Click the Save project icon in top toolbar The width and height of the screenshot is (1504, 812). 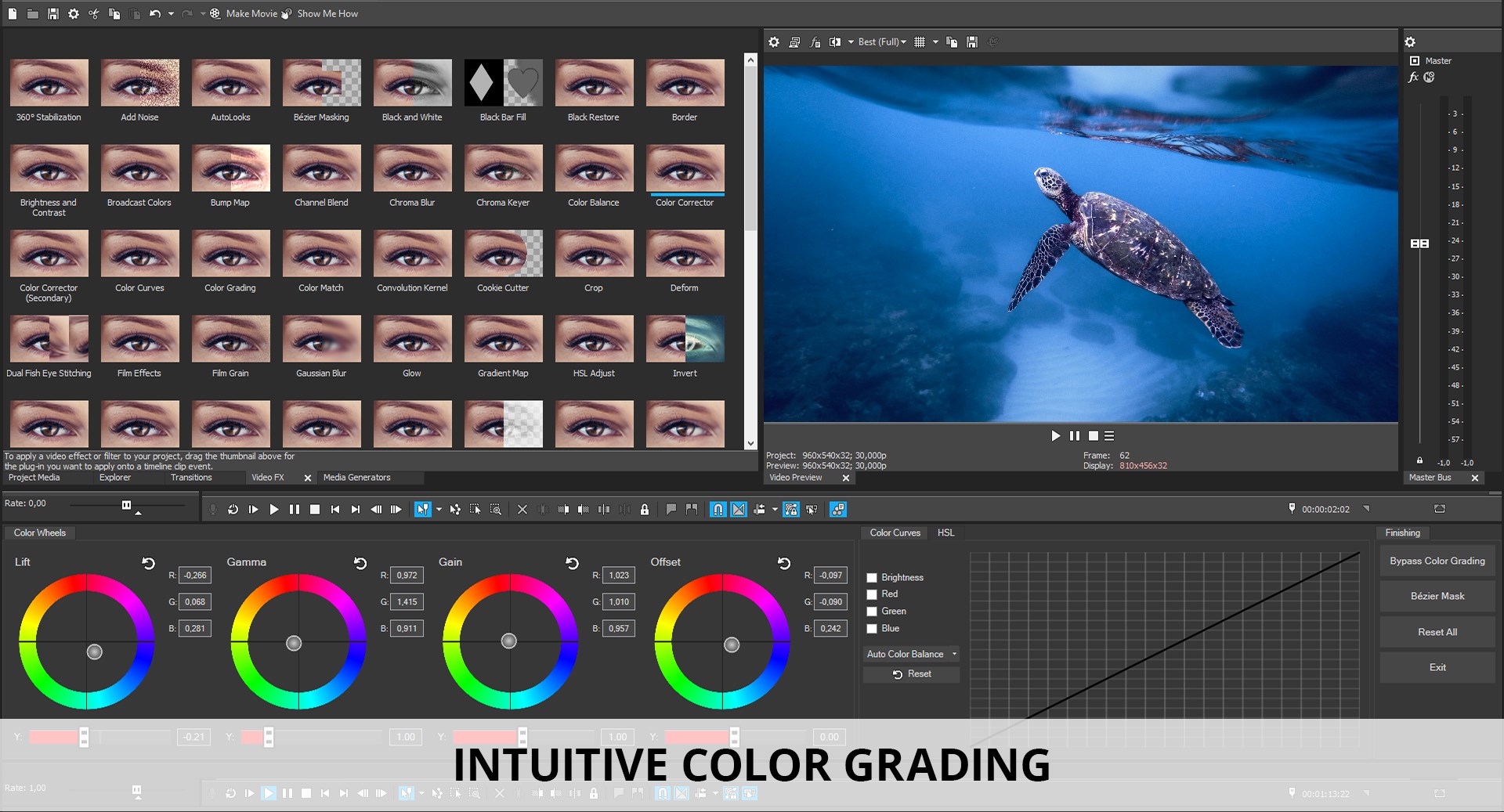pos(53,13)
